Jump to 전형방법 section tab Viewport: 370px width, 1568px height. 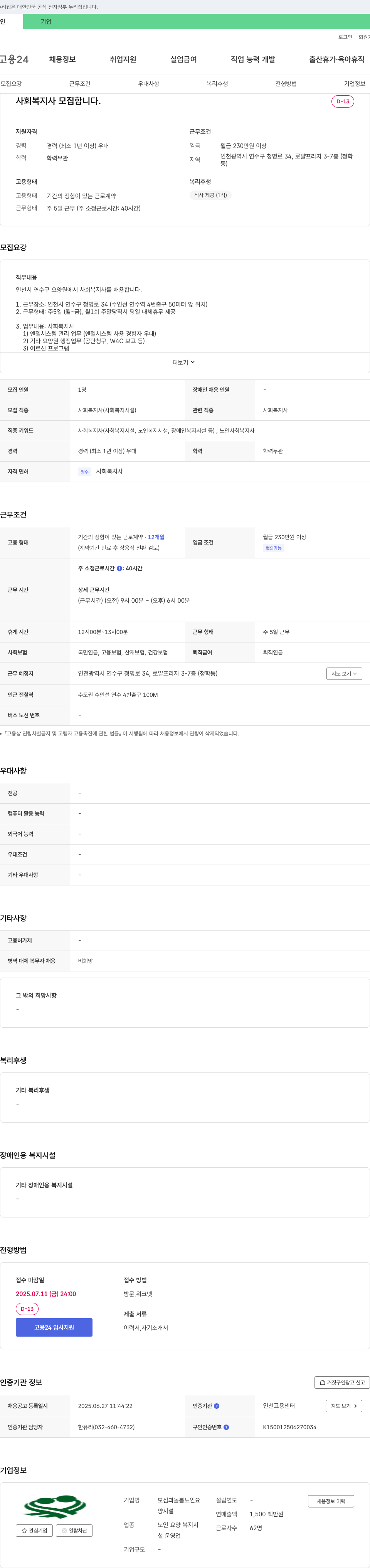[x=286, y=83]
